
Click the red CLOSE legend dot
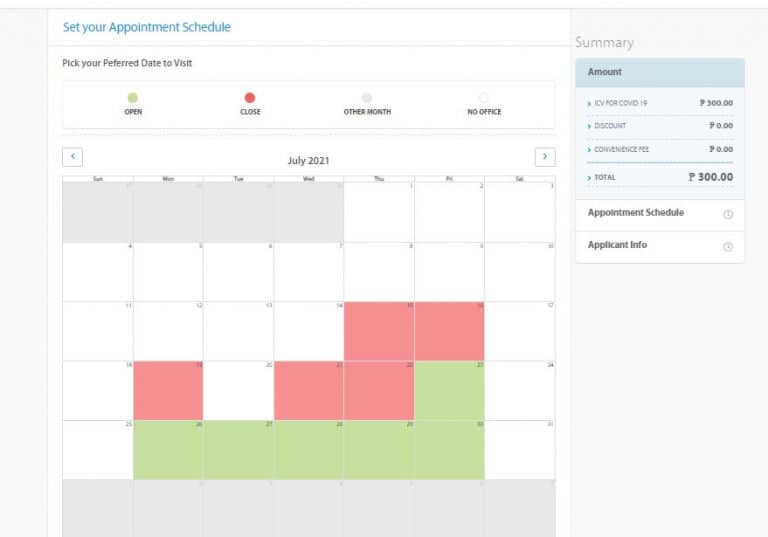(250, 98)
